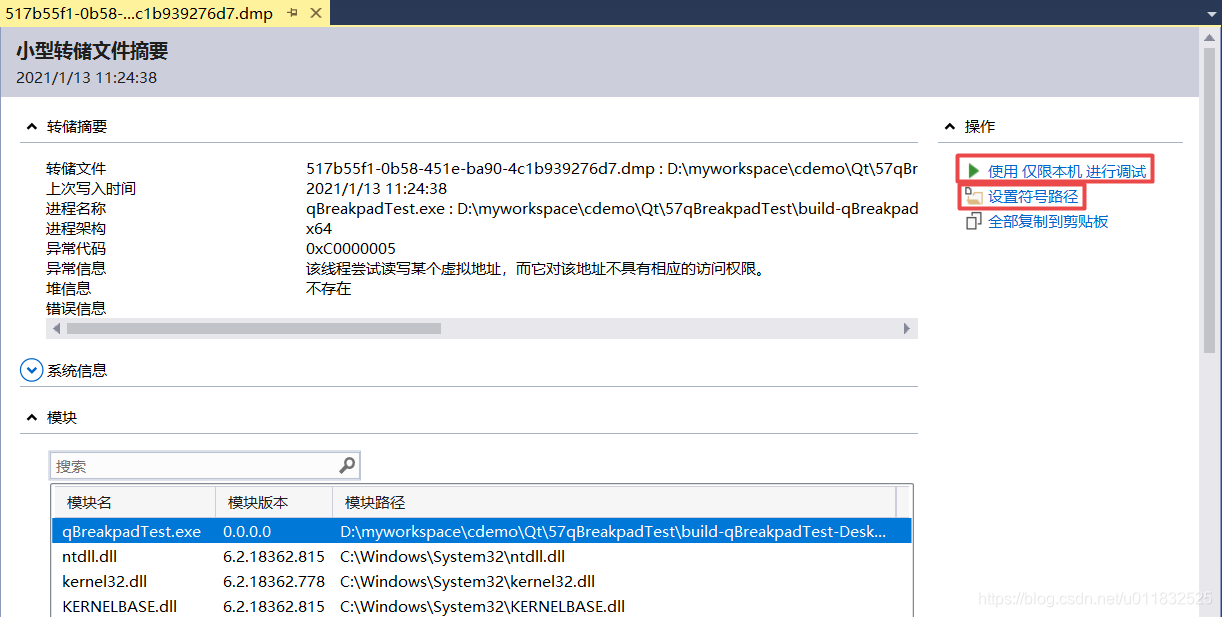Select the qBreakpadTest.exe module row
Image resolution: width=1222 pixels, height=617 pixels.
click(x=481, y=532)
